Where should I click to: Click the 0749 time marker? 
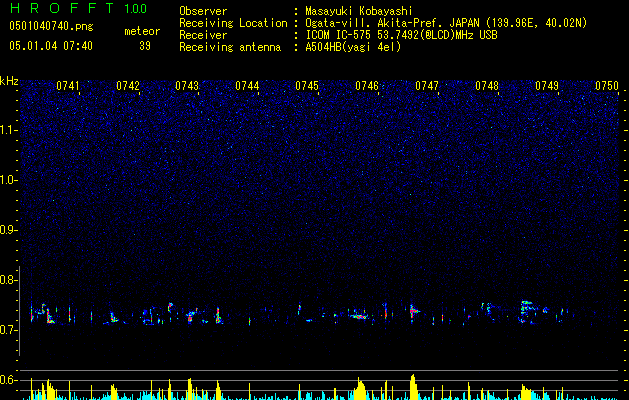(547, 86)
